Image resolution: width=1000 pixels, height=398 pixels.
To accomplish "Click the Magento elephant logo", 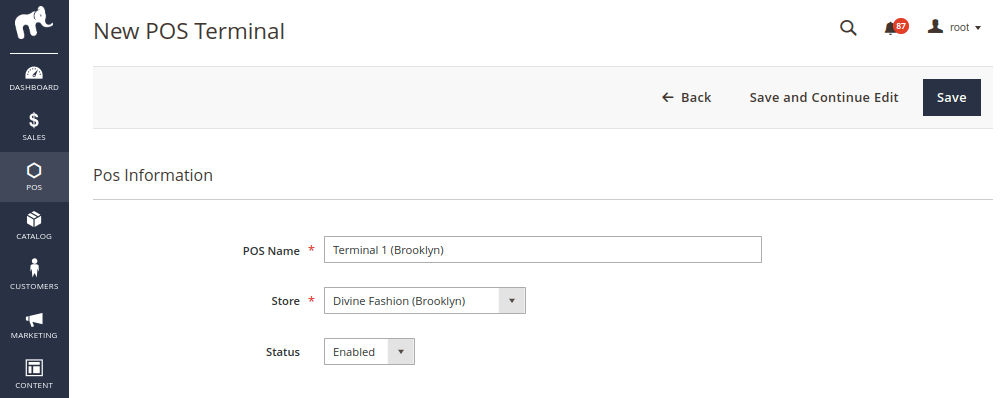I will point(34,22).
